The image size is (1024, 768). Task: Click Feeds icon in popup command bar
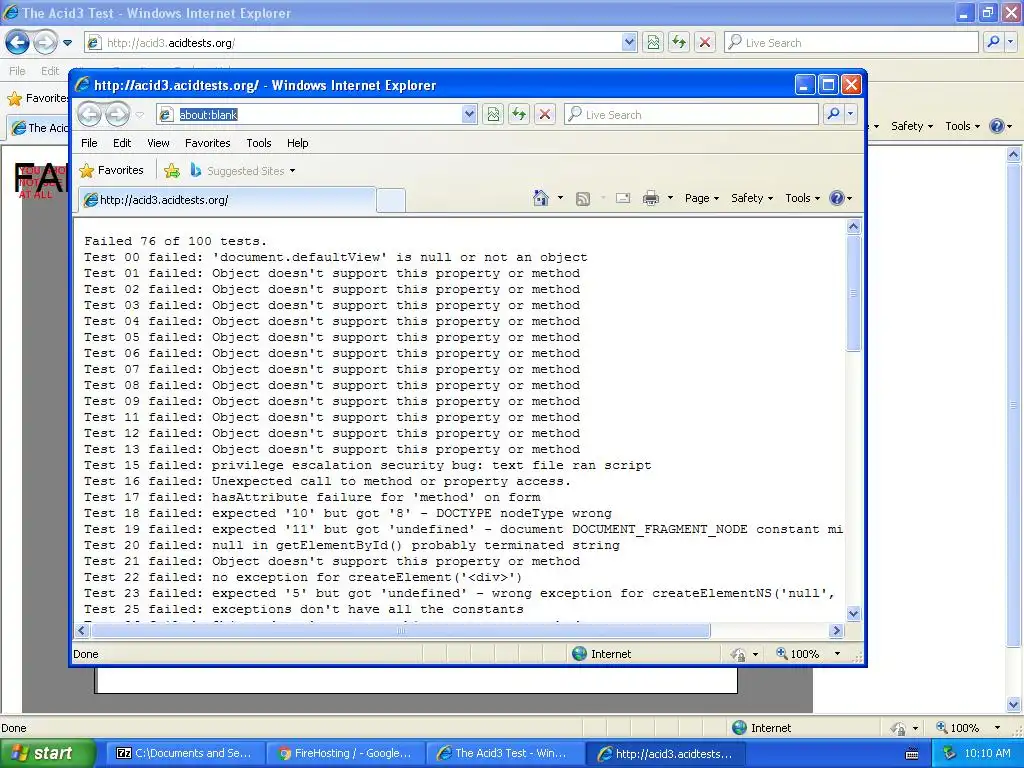(x=583, y=198)
